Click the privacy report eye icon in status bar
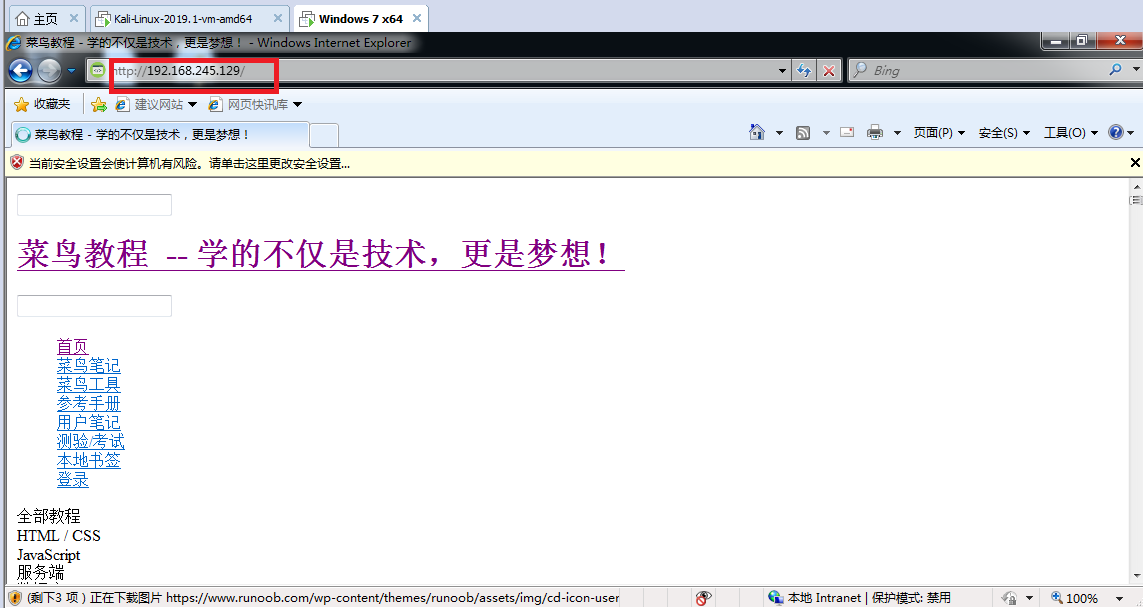 point(703,598)
